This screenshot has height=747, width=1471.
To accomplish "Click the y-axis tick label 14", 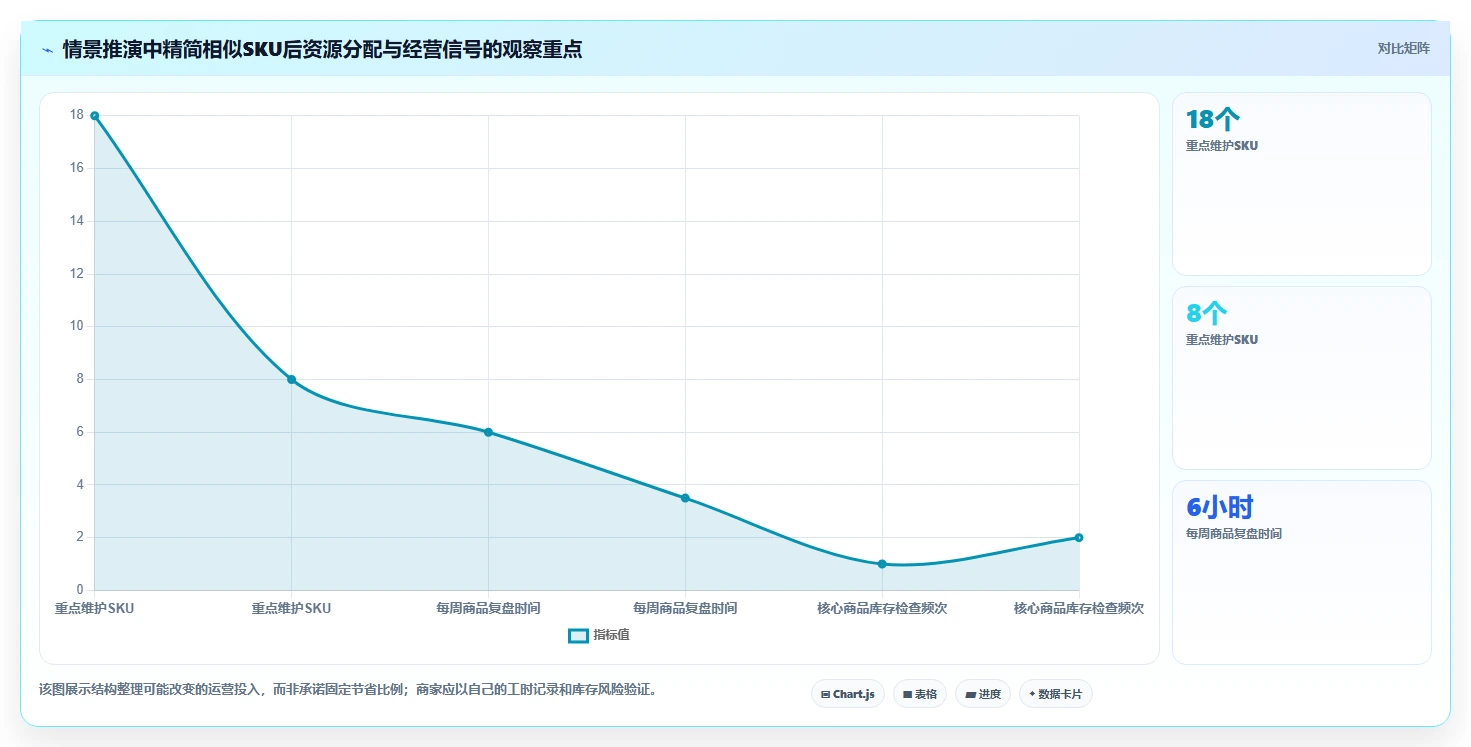I will [x=77, y=221].
